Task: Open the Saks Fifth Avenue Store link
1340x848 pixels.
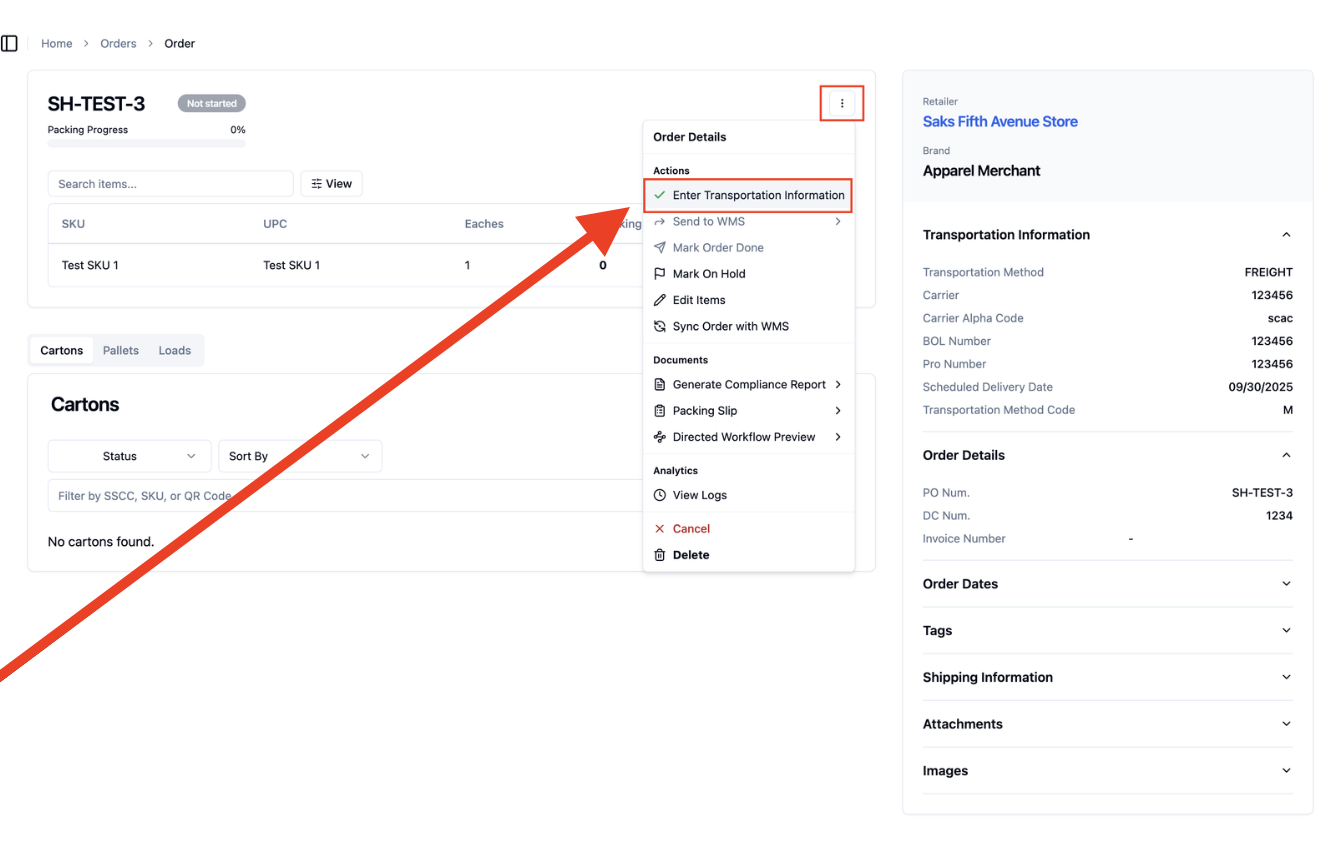Action: pos(1000,122)
